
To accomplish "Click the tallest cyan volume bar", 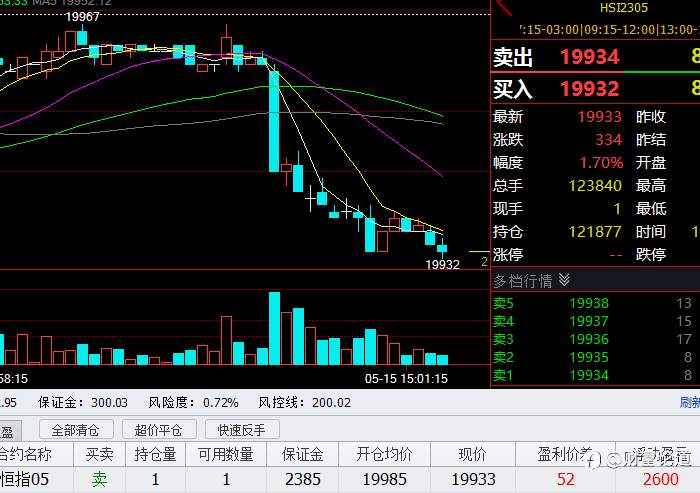I will pyautogui.click(x=274, y=328).
